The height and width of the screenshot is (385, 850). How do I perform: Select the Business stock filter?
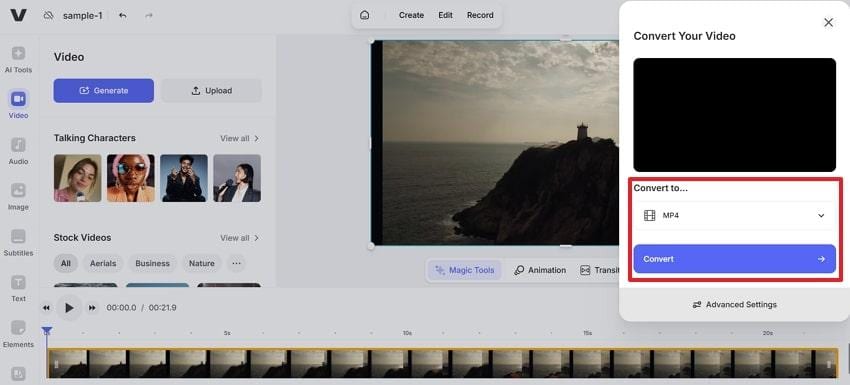152,264
